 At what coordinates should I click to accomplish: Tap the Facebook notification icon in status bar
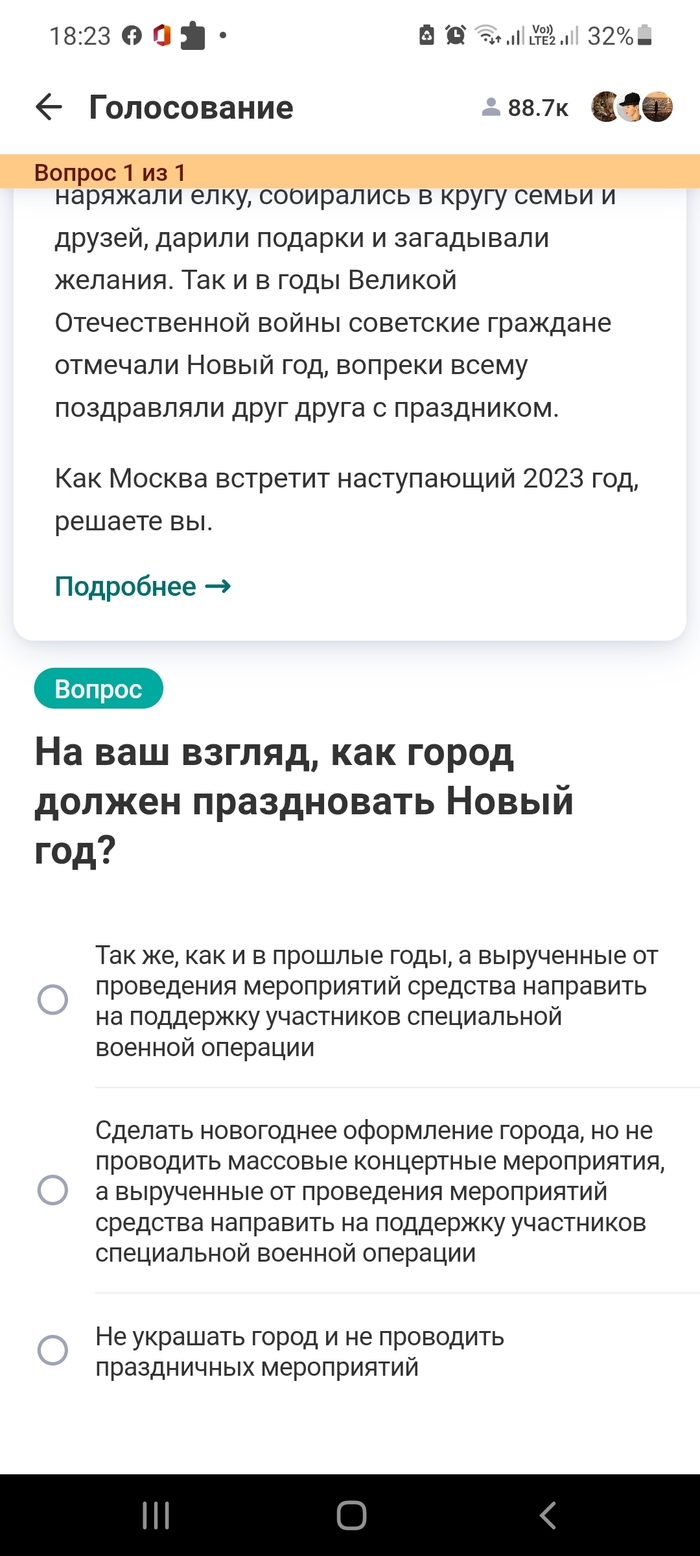tap(131, 36)
